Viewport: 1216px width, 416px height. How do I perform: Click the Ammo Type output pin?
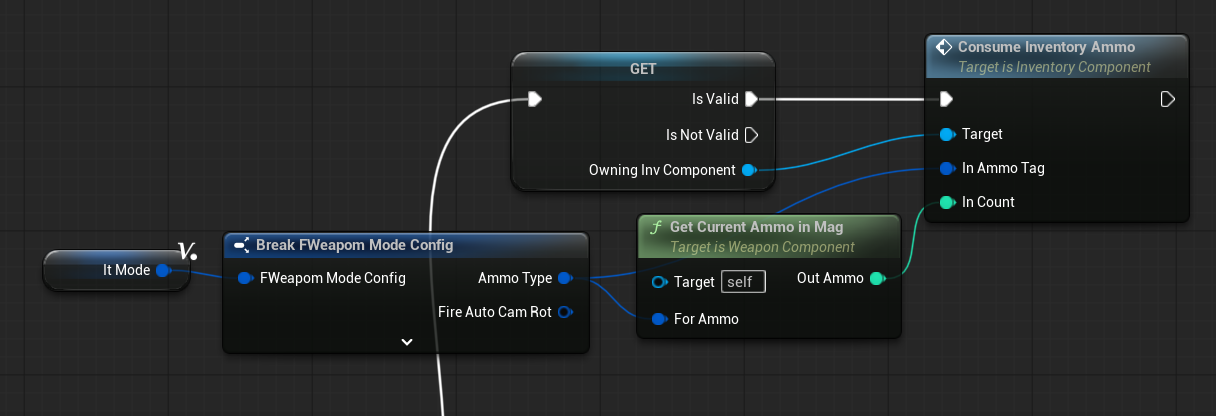point(565,278)
